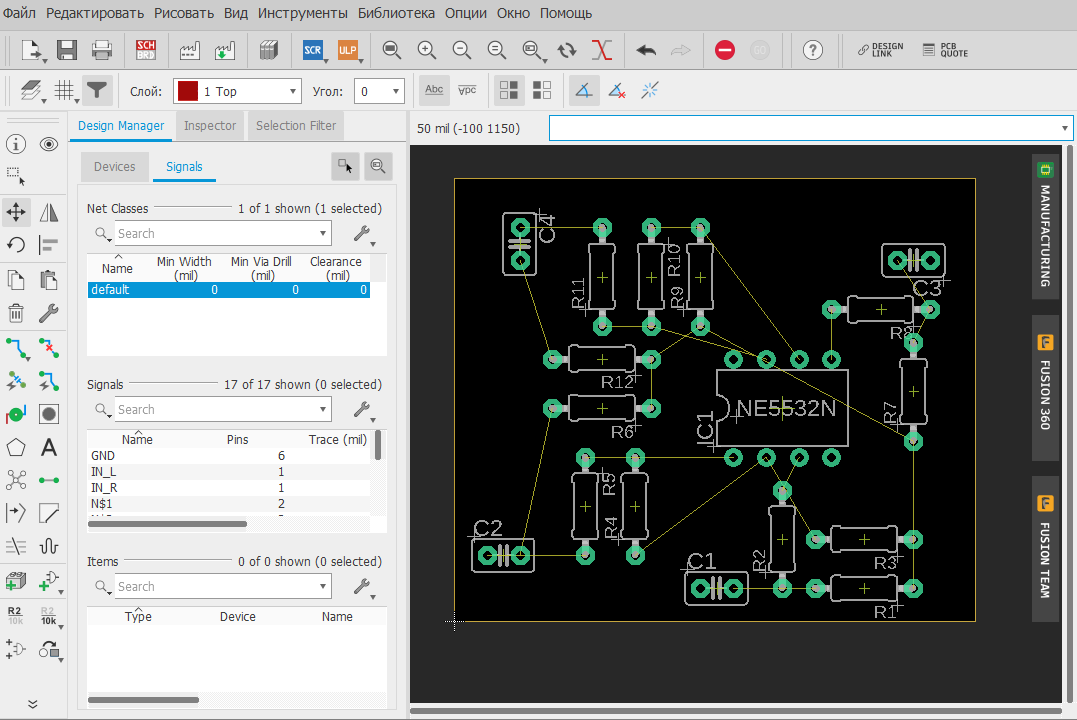Open the Рисовать menu
Image resolution: width=1077 pixels, height=720 pixels.
[184, 13]
